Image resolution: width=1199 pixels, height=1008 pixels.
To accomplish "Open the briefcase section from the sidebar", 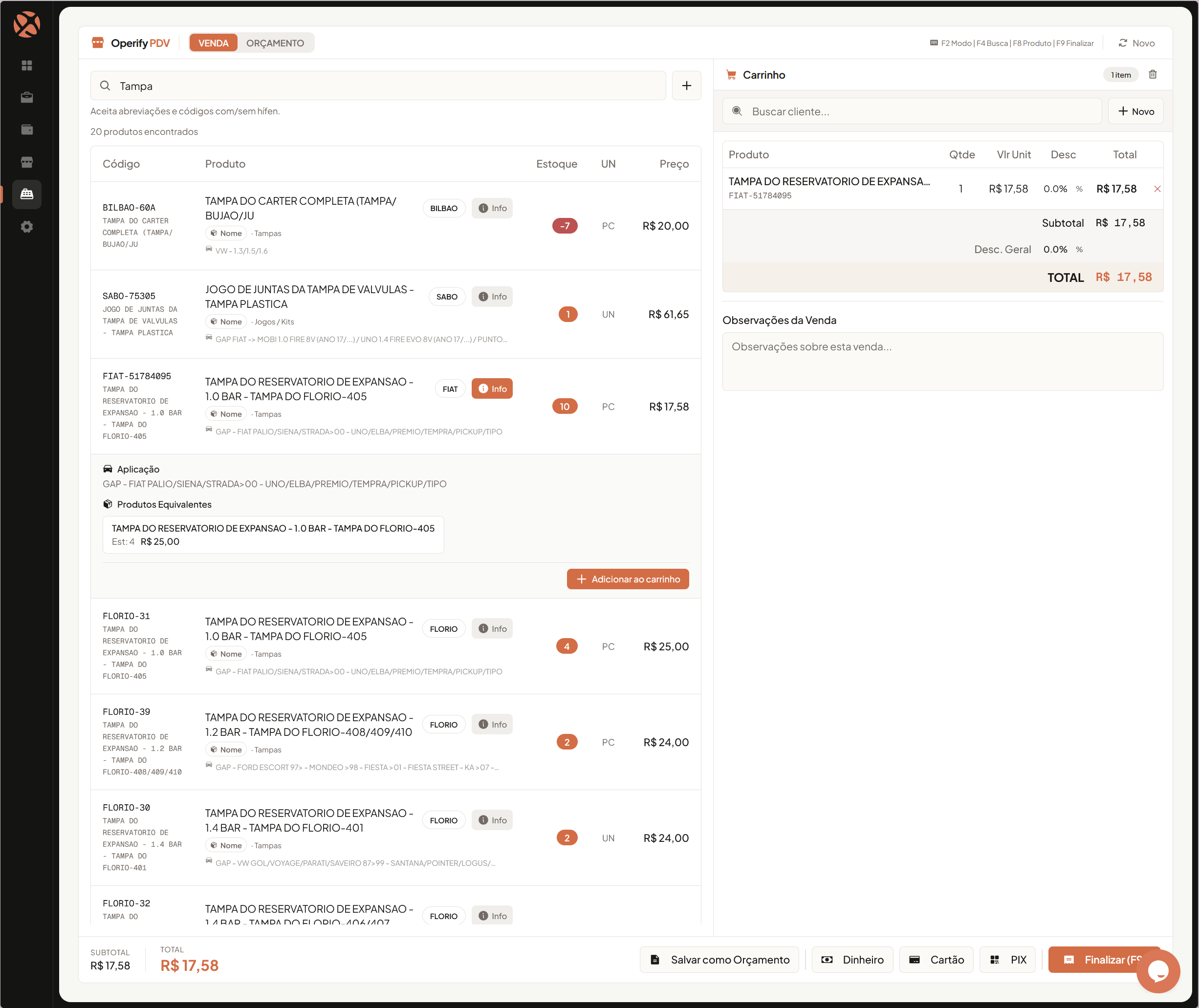I will [27, 97].
